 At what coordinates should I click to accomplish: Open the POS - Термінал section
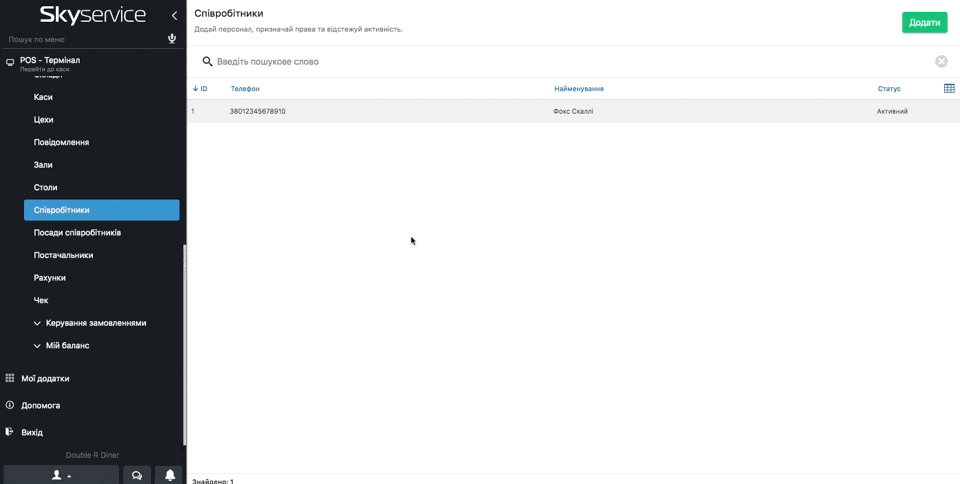[50, 60]
